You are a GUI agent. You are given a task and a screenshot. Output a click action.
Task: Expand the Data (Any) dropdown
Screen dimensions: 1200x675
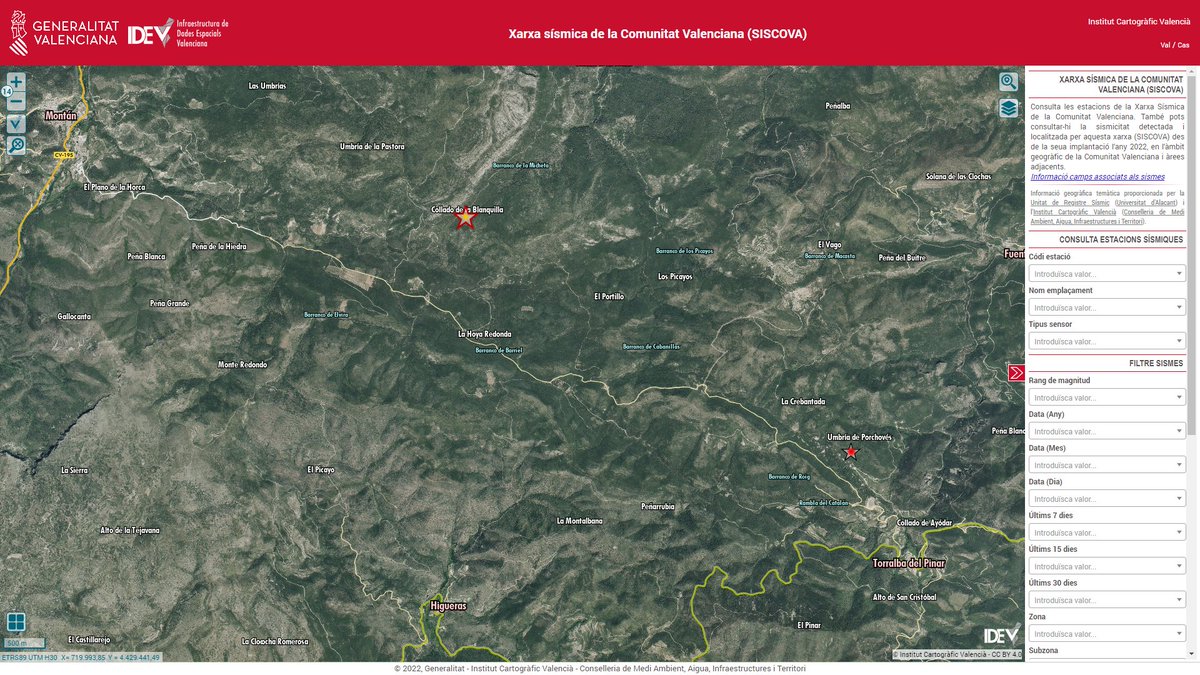1107,431
